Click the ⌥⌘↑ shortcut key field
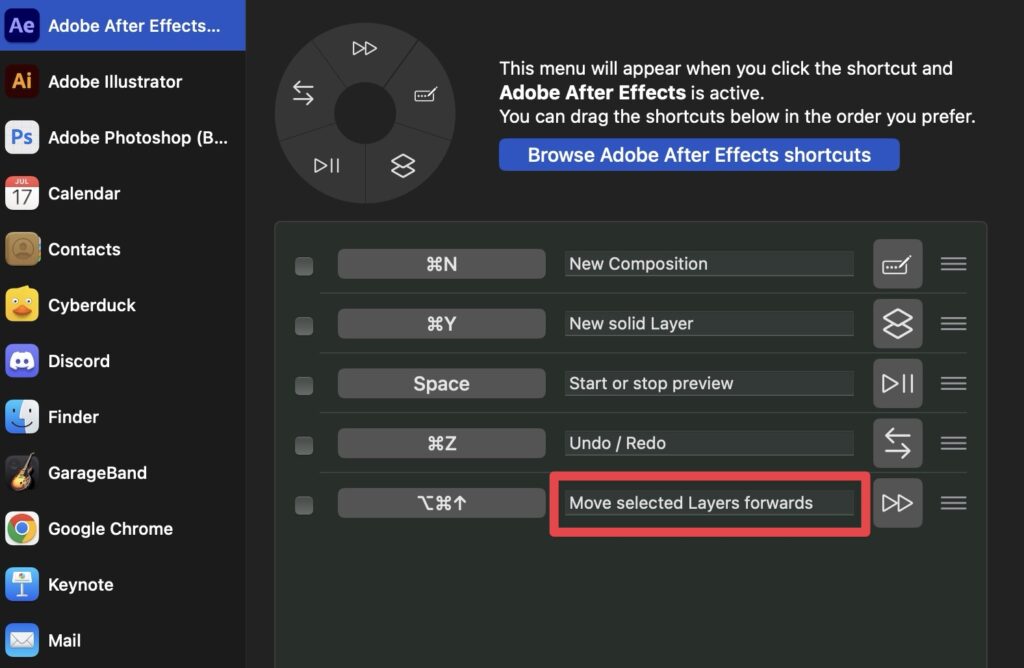 pos(441,503)
